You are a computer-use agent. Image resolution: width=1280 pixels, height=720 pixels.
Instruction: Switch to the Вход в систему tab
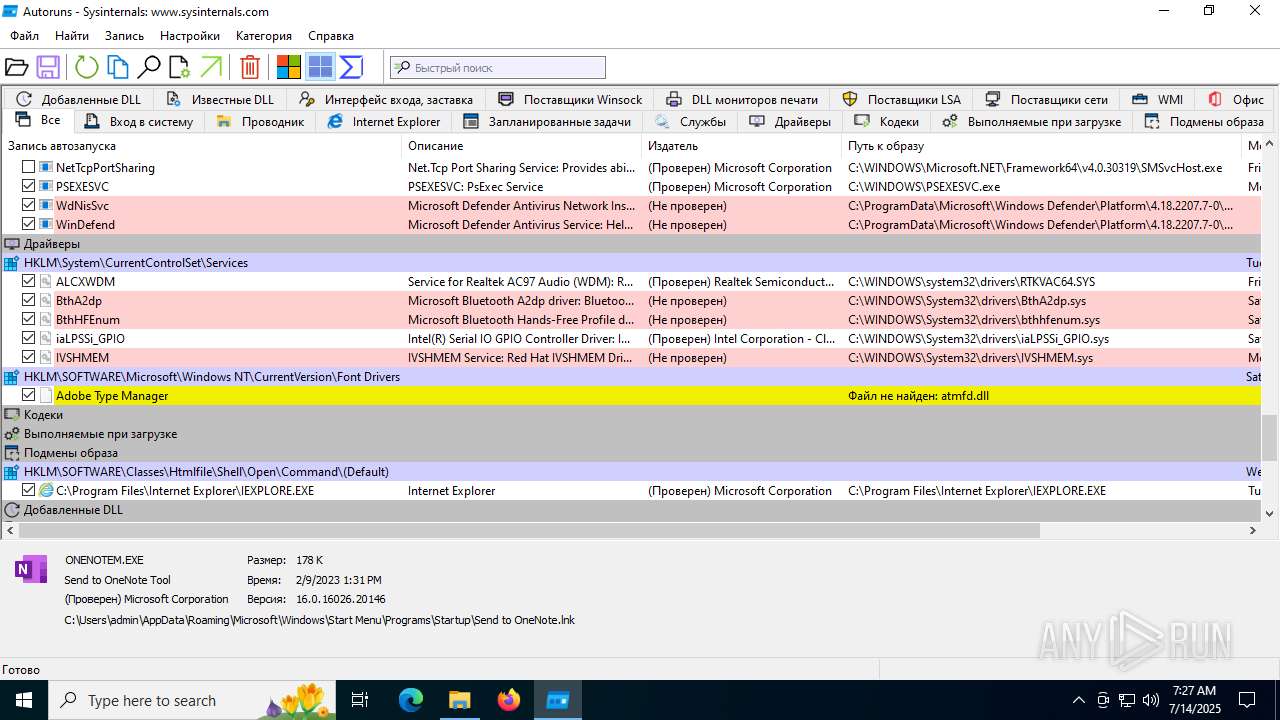click(x=139, y=122)
